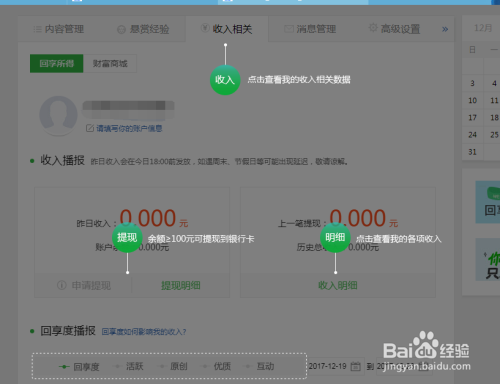
Task: Open 请填写你的账户信息 link
Action: [x=129, y=128]
